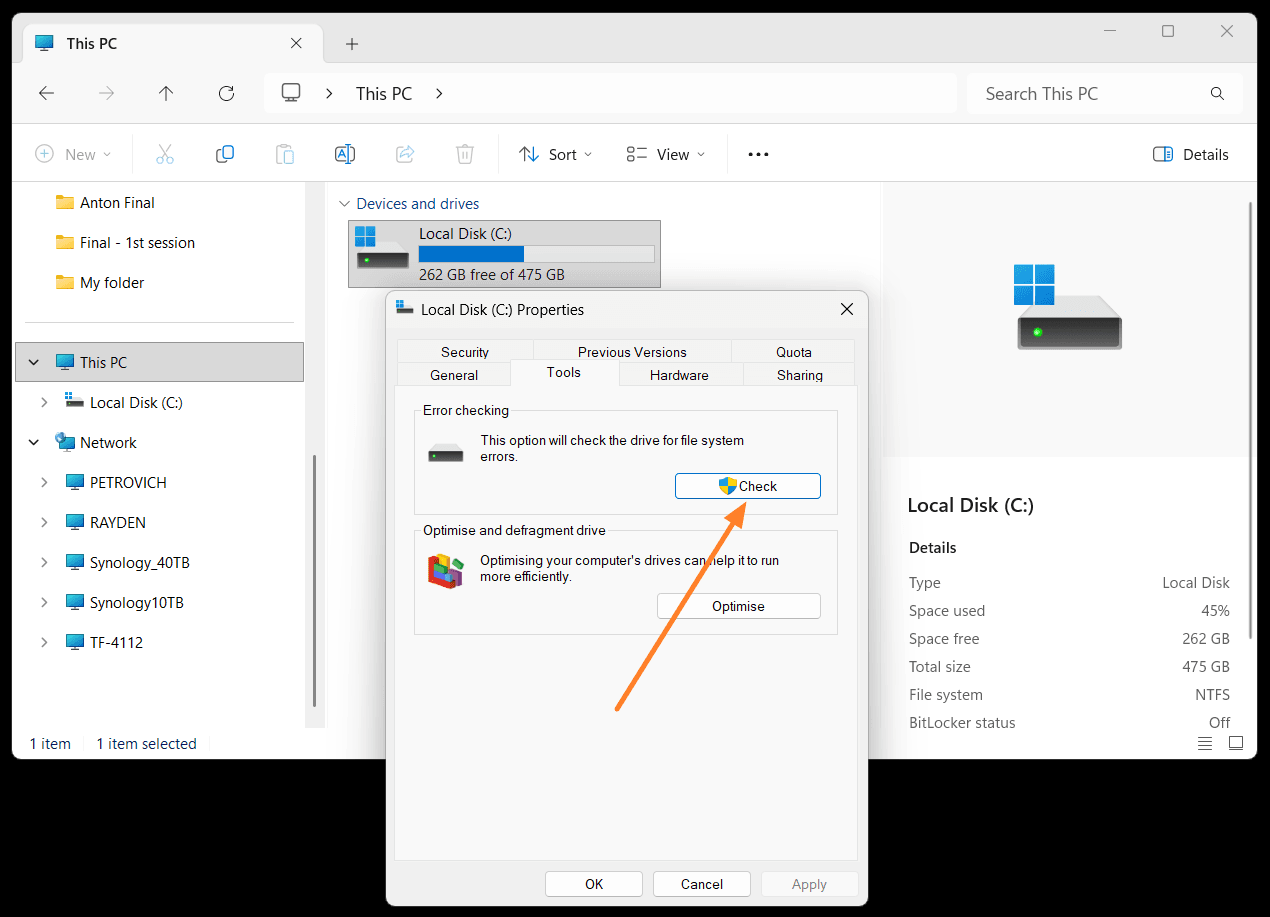This screenshot has height=917, width=1270.
Task: Click the Delete trash icon
Action: tap(465, 154)
